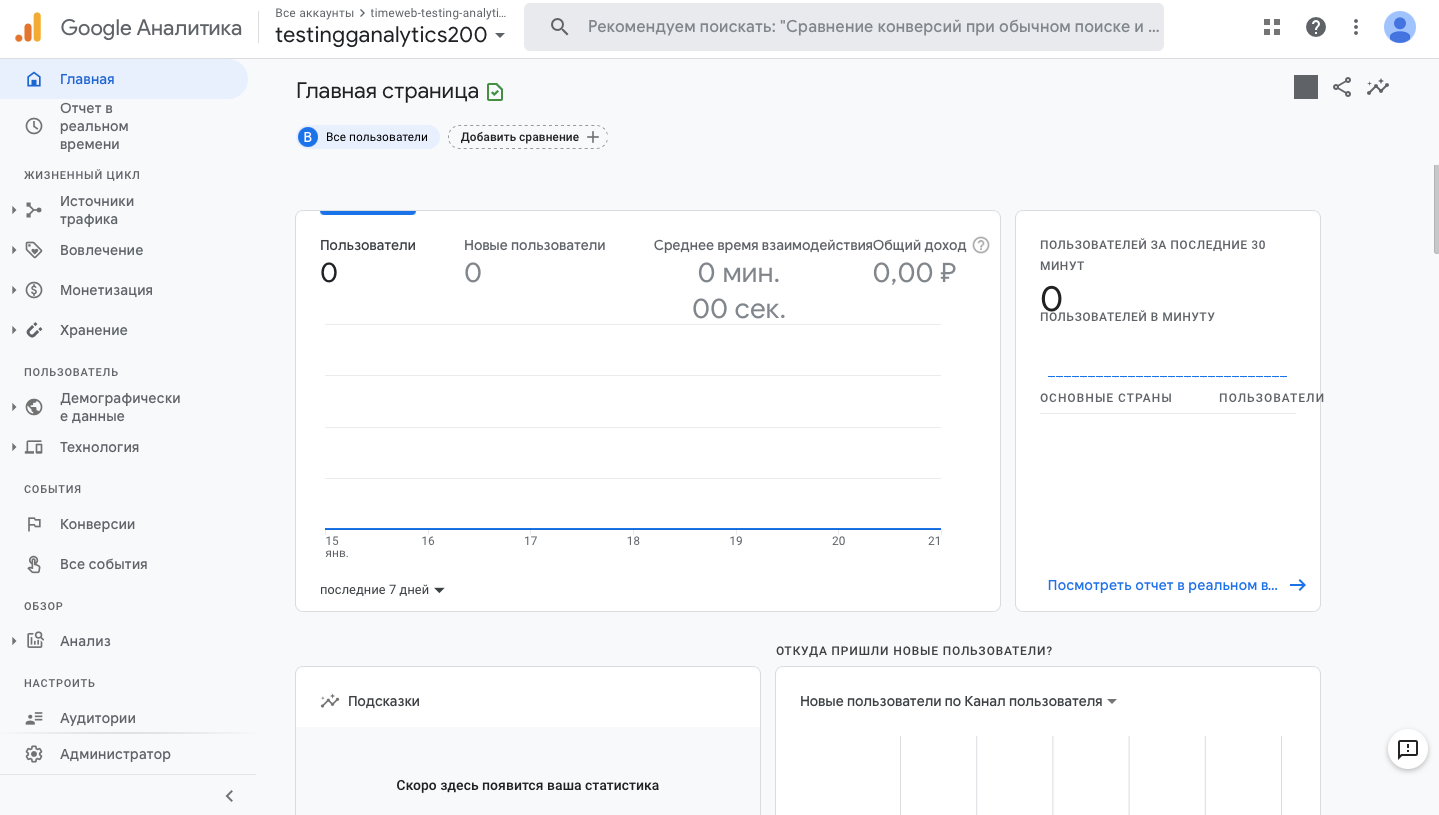Share the Главная страница report

[x=1341, y=87]
